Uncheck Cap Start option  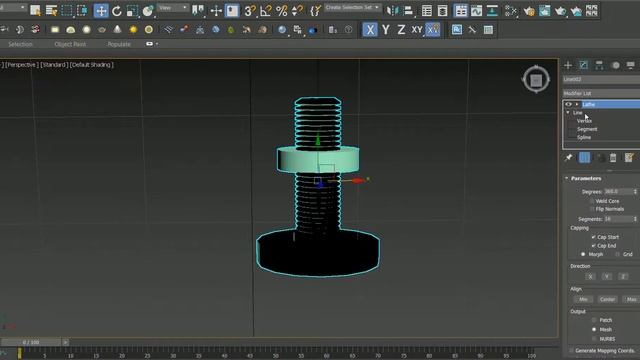593,237
